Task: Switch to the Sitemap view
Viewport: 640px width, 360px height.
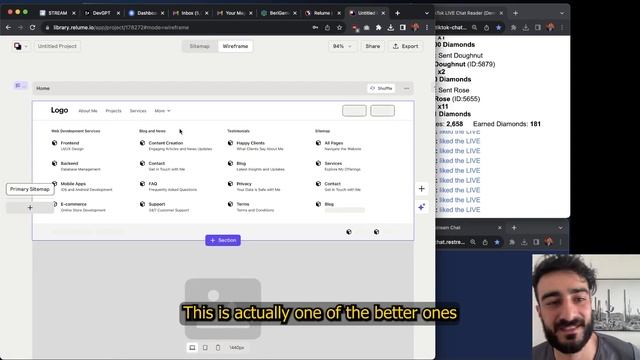Action: tap(200, 46)
